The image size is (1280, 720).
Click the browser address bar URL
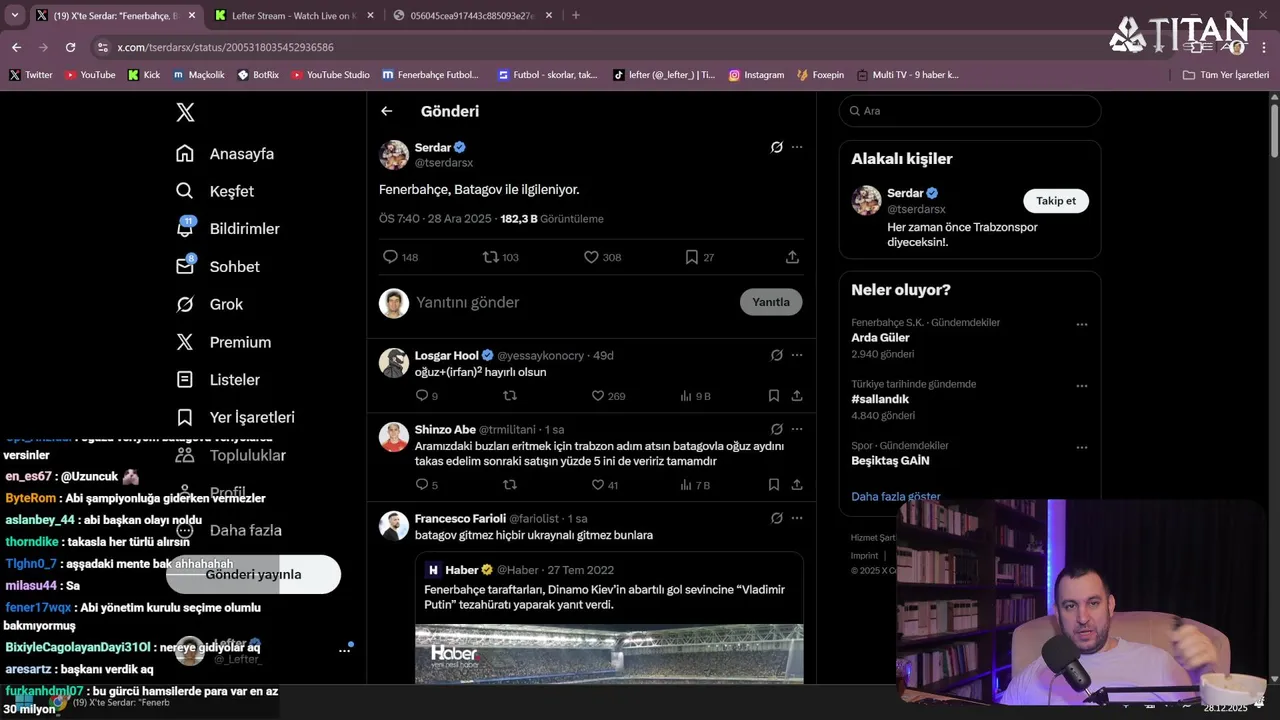click(x=225, y=47)
